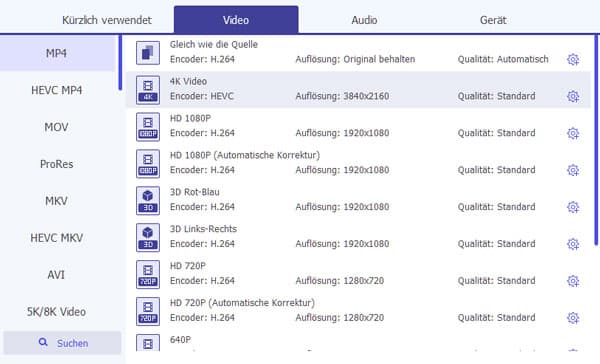Select HD 1080P (Automatische Korrektur) preset
Viewport: 600px width, 364px height.
pyautogui.click(x=358, y=164)
